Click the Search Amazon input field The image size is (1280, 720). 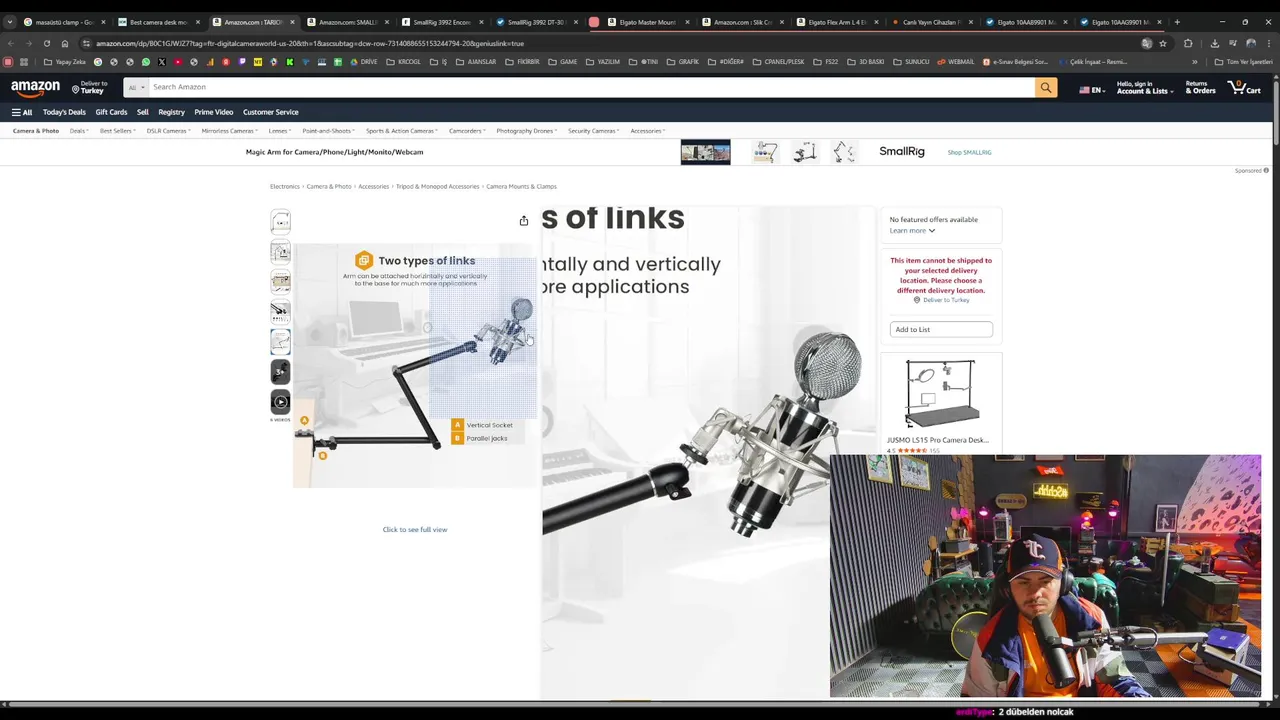click(x=590, y=87)
